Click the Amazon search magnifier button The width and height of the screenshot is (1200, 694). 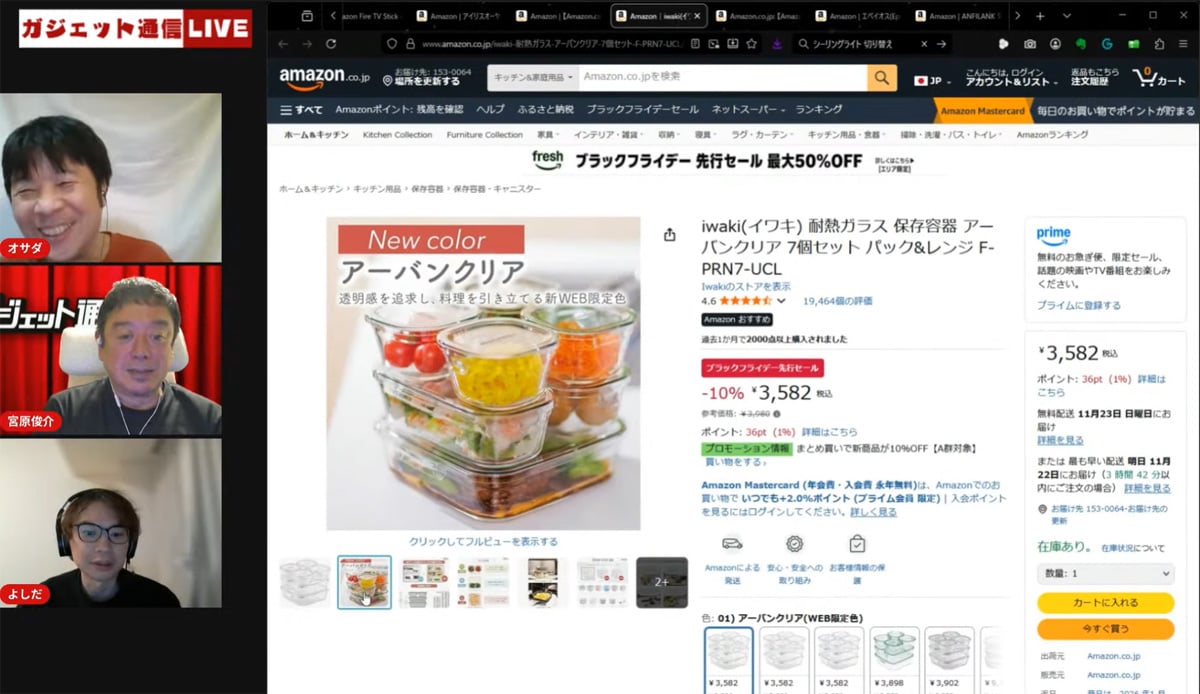[x=882, y=77]
